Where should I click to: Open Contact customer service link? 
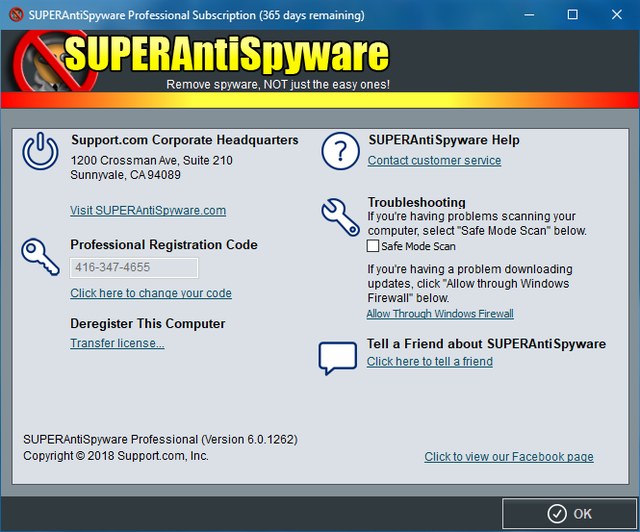pos(434,160)
